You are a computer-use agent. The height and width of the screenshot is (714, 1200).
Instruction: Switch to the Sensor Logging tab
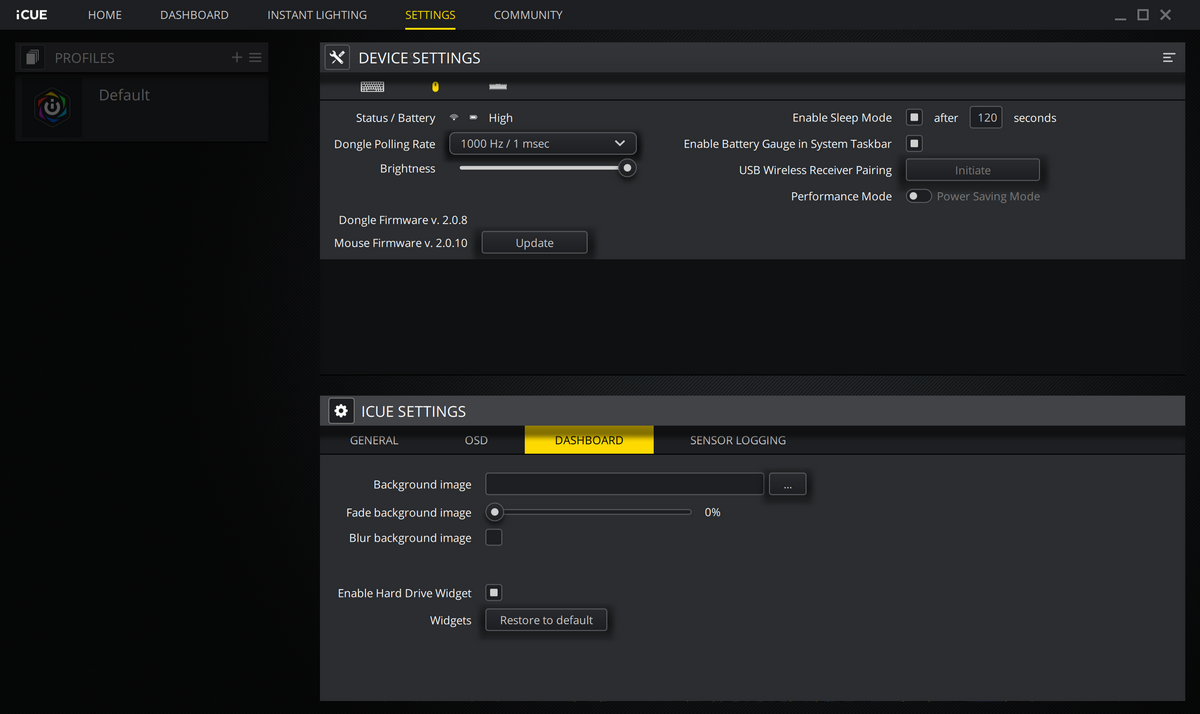coord(738,440)
